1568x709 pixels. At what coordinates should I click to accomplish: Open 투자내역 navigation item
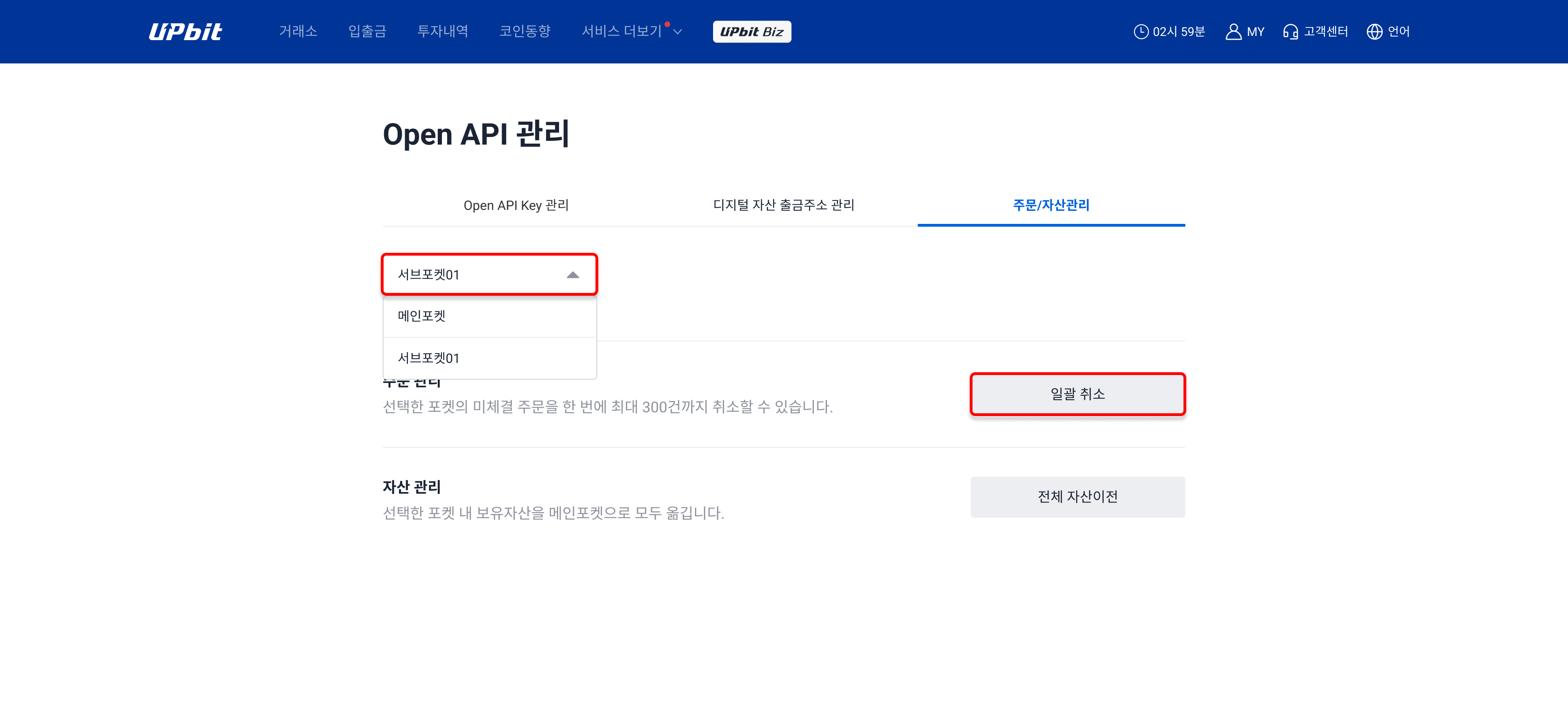pyautogui.click(x=442, y=32)
